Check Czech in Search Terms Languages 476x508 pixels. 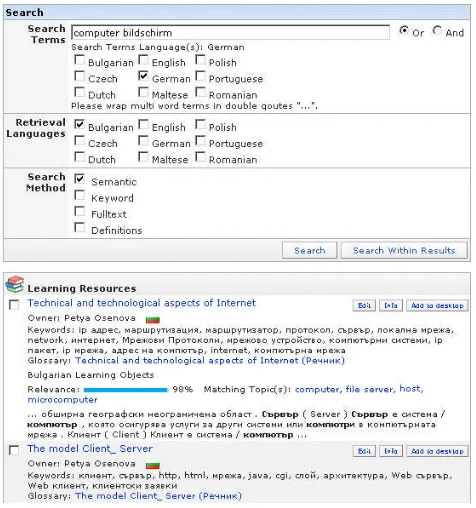pos(79,76)
